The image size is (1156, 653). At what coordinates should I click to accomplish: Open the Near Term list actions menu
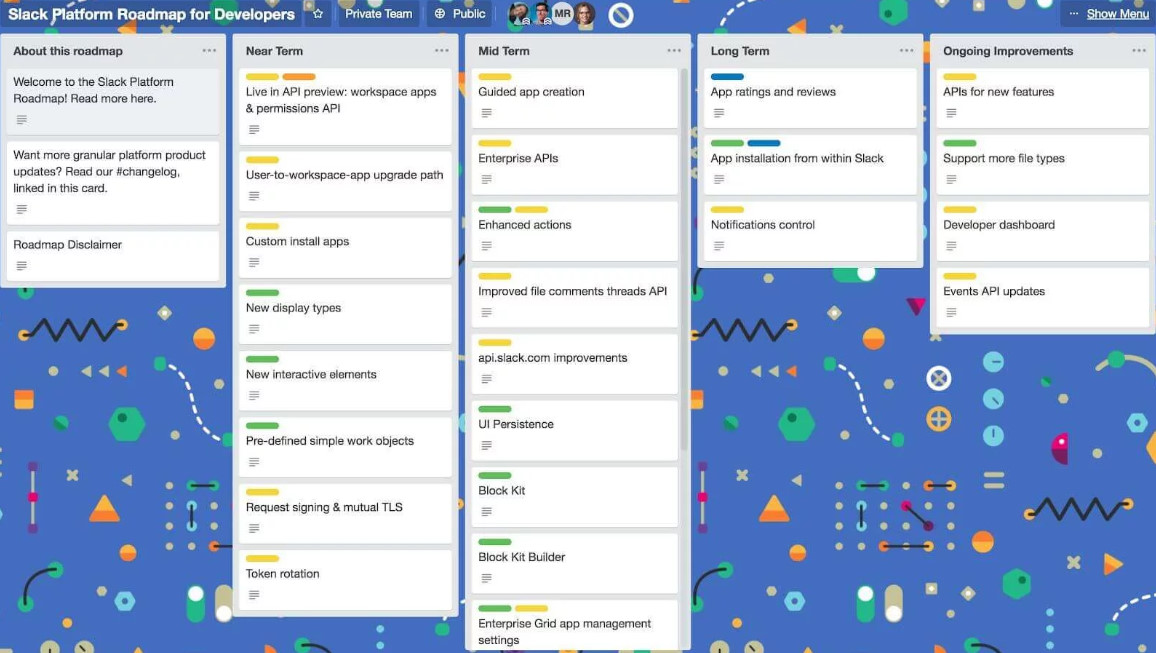point(441,50)
